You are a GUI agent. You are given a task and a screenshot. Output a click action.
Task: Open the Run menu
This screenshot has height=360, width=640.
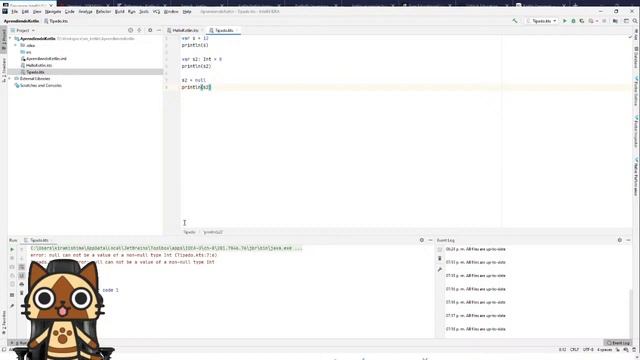click(131, 12)
